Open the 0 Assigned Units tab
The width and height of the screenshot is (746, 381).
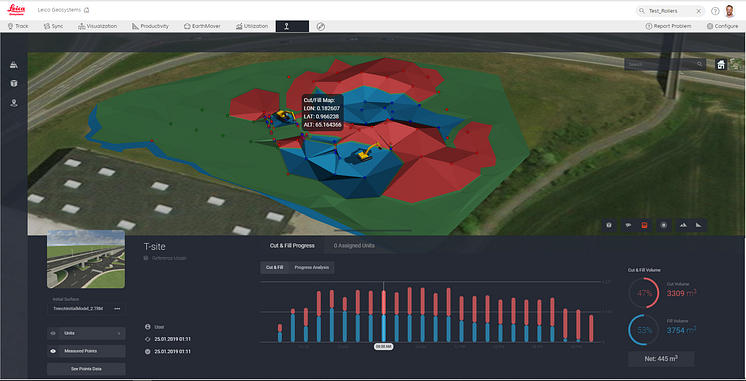[x=354, y=245]
